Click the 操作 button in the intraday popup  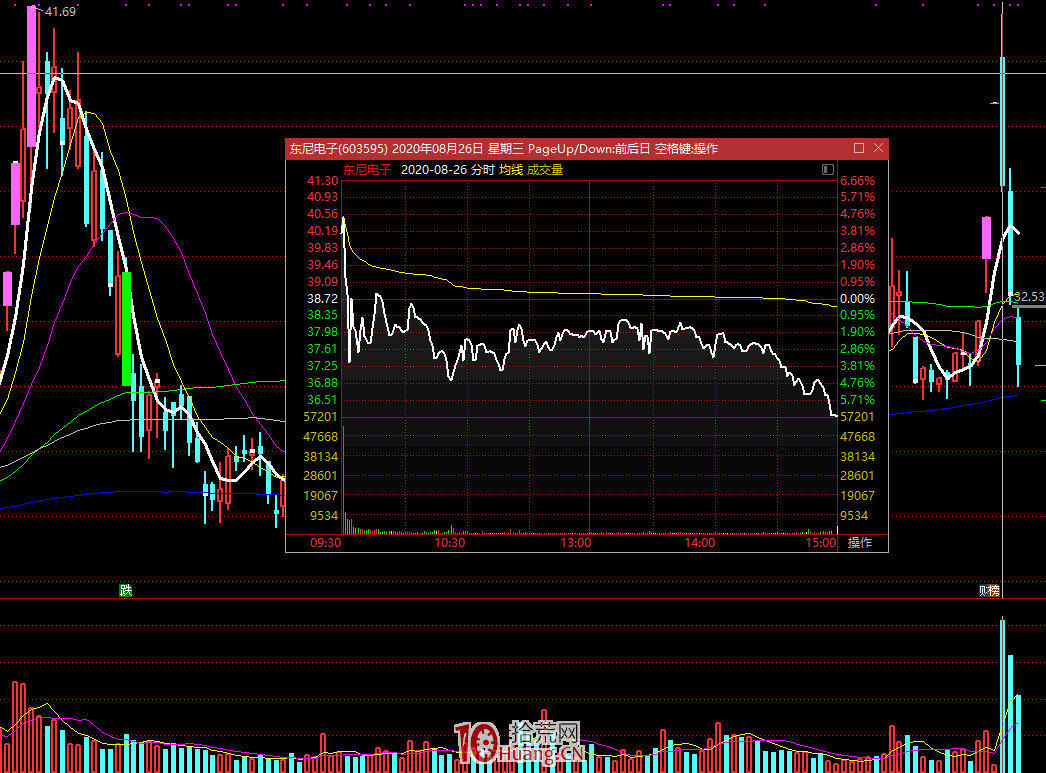pos(860,543)
